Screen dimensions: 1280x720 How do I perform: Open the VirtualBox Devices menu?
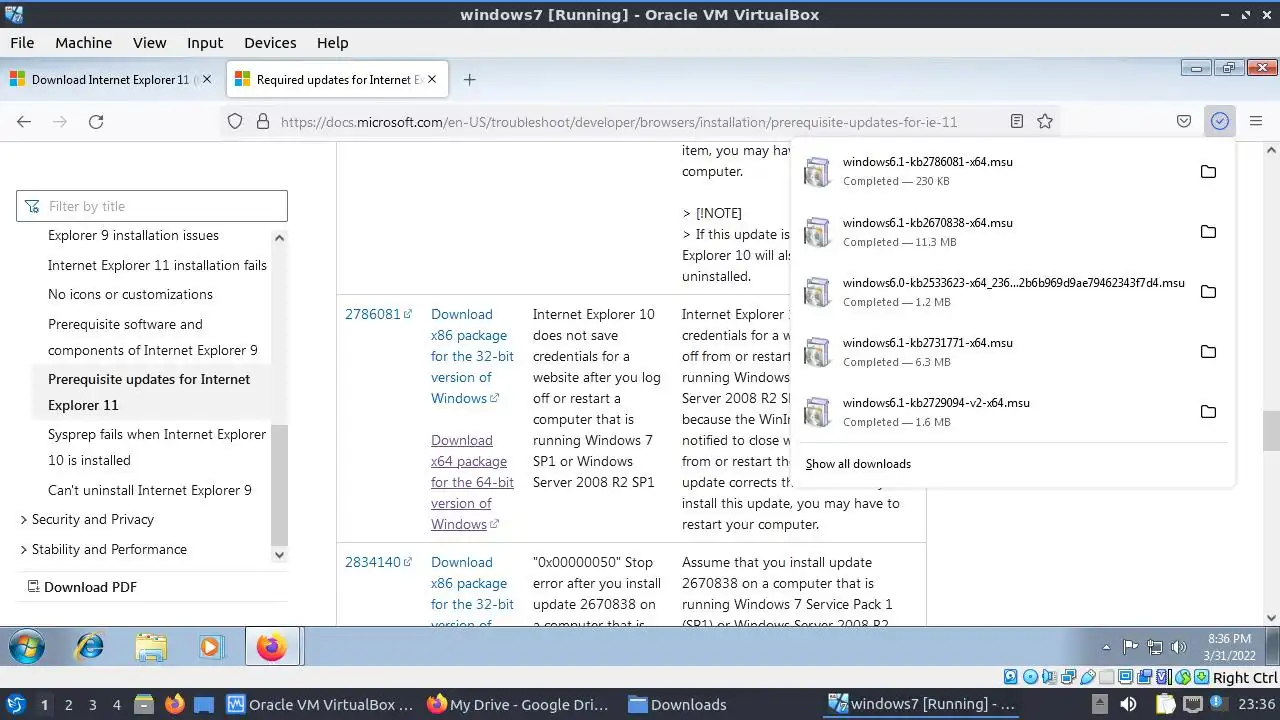(x=270, y=43)
